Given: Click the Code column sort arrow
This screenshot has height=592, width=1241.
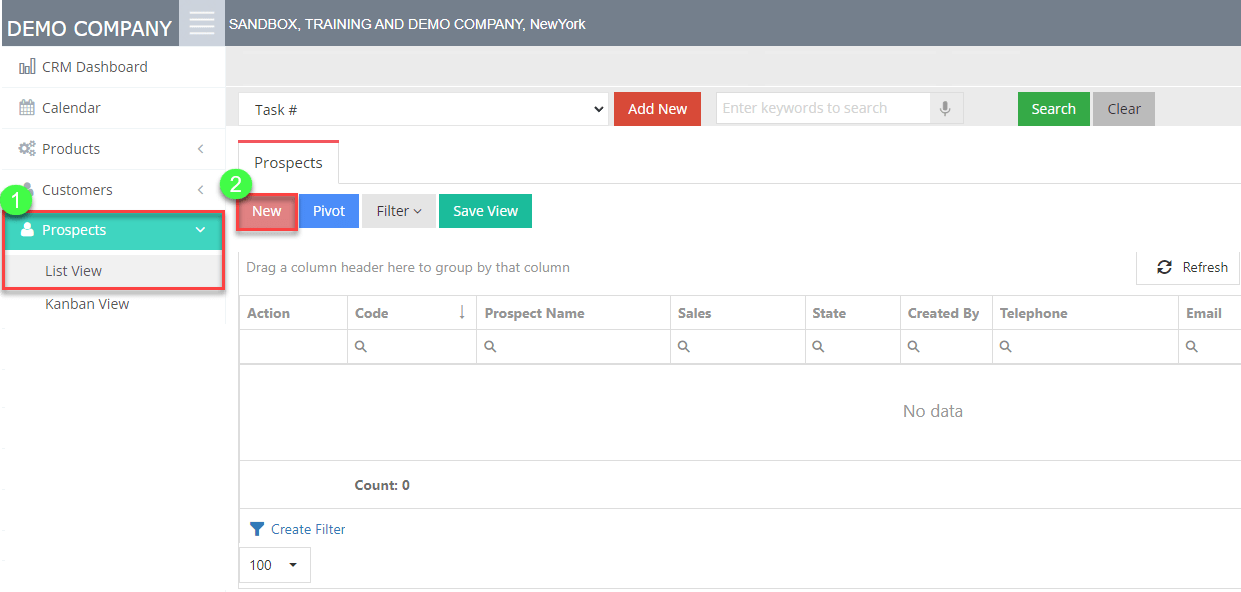Looking at the screenshot, I should coord(462,313).
